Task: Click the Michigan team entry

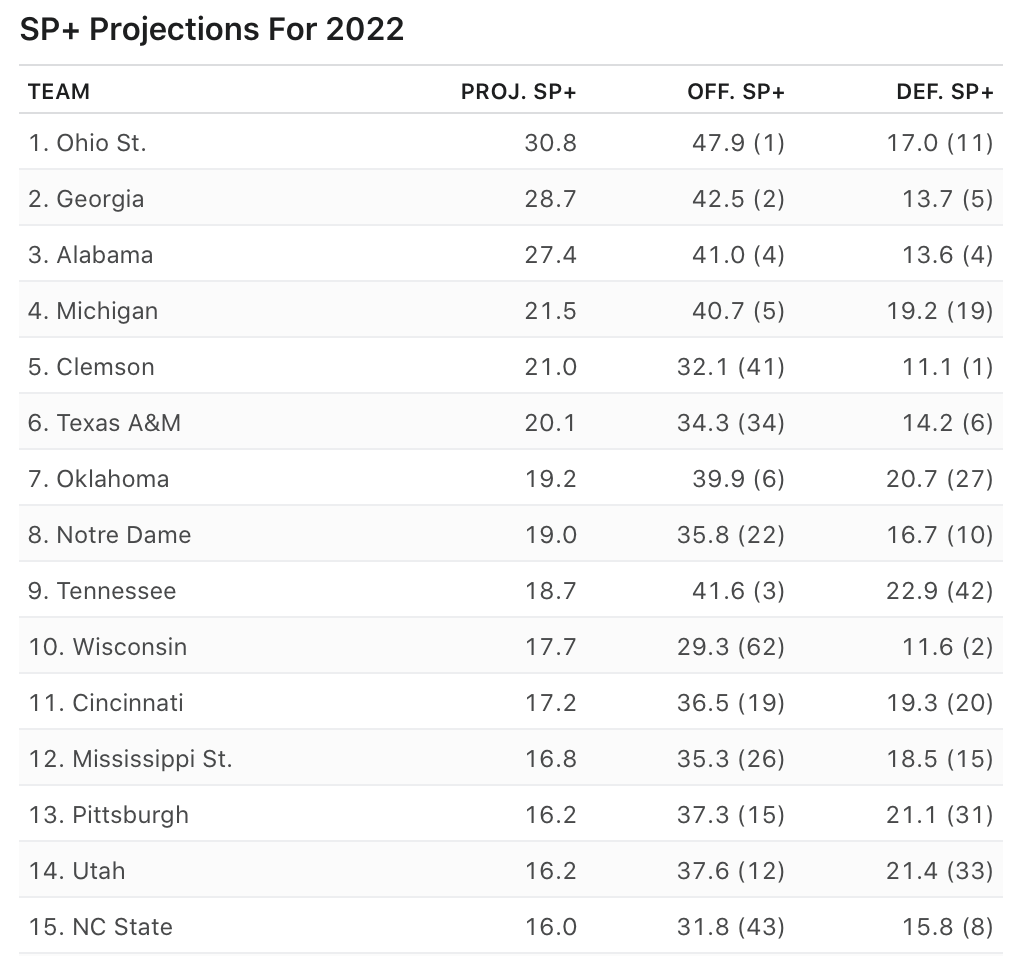Action: click(x=107, y=311)
